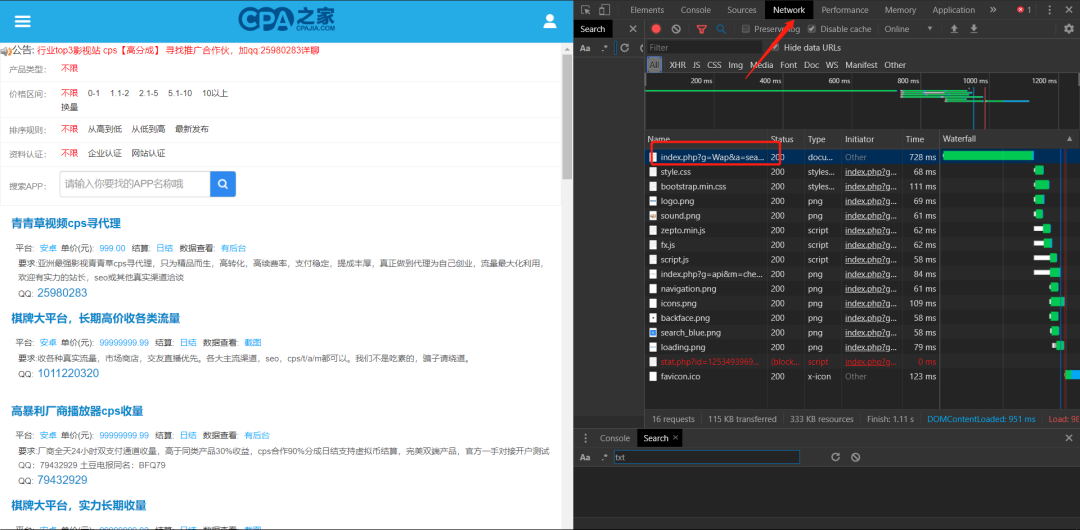The image size is (1080, 530).
Task: Open the Memory tab
Action: [x=900, y=10]
